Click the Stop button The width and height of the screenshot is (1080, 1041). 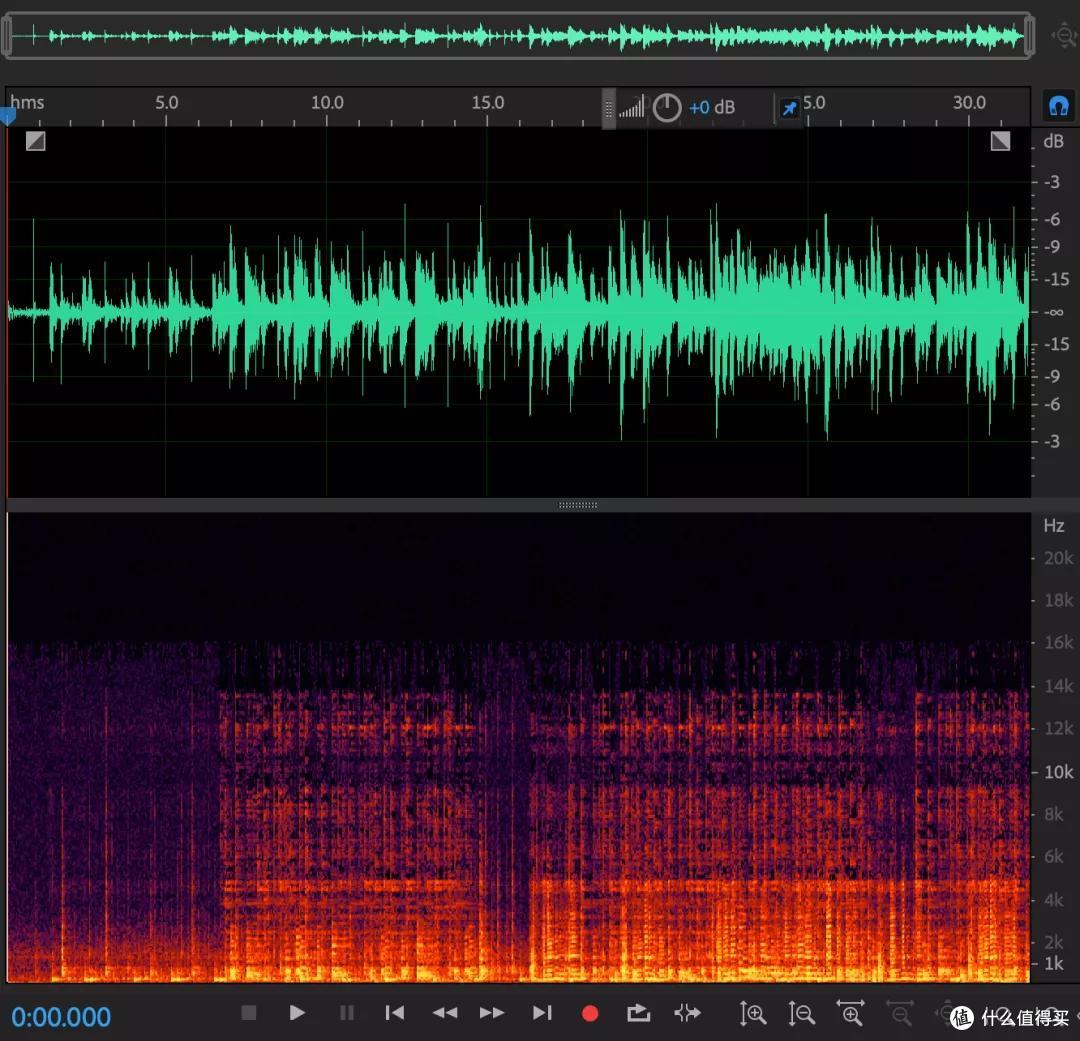click(x=249, y=1013)
